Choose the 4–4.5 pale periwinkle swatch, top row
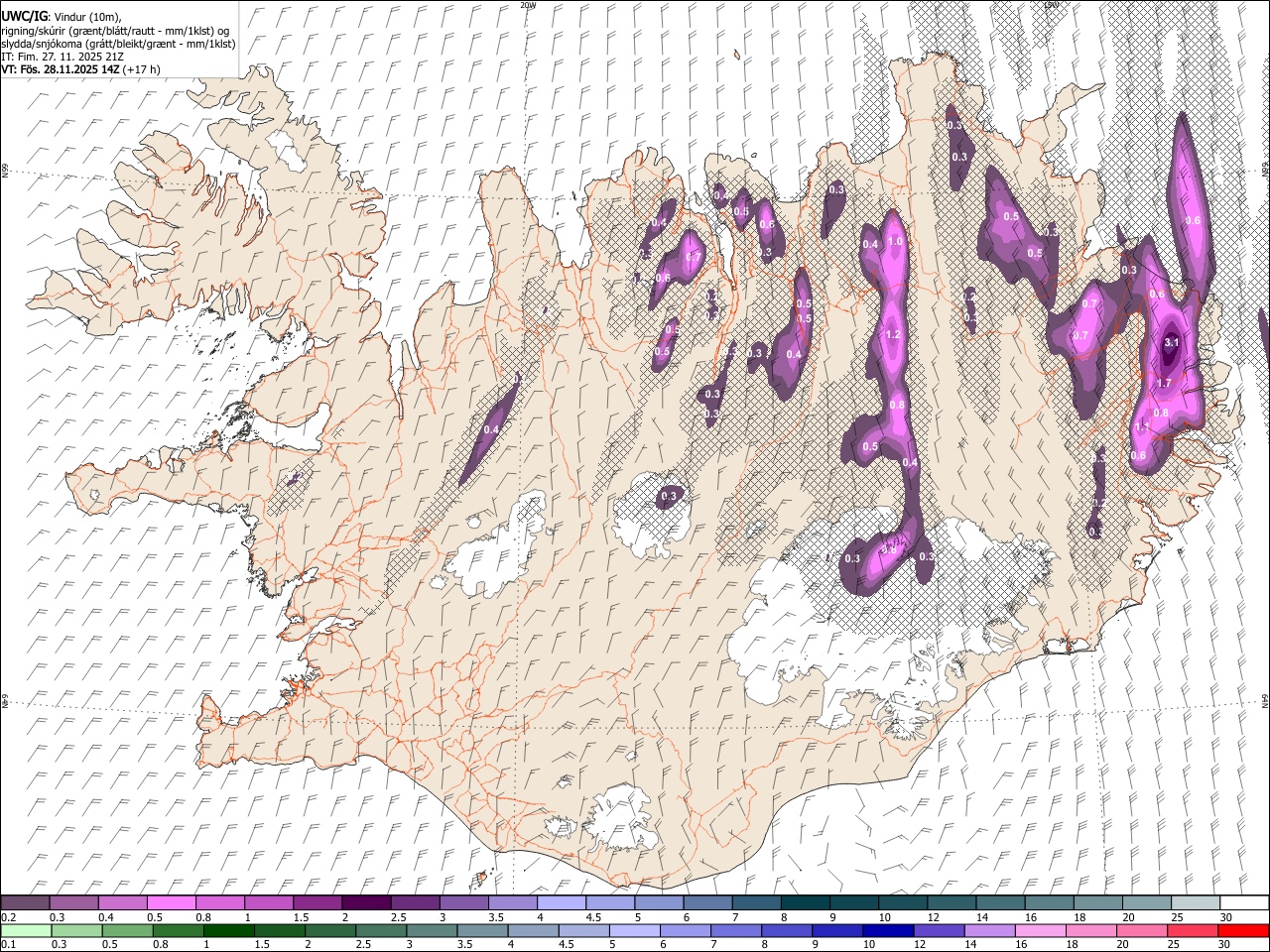Screen dimensions: 1270x952 point(562,902)
